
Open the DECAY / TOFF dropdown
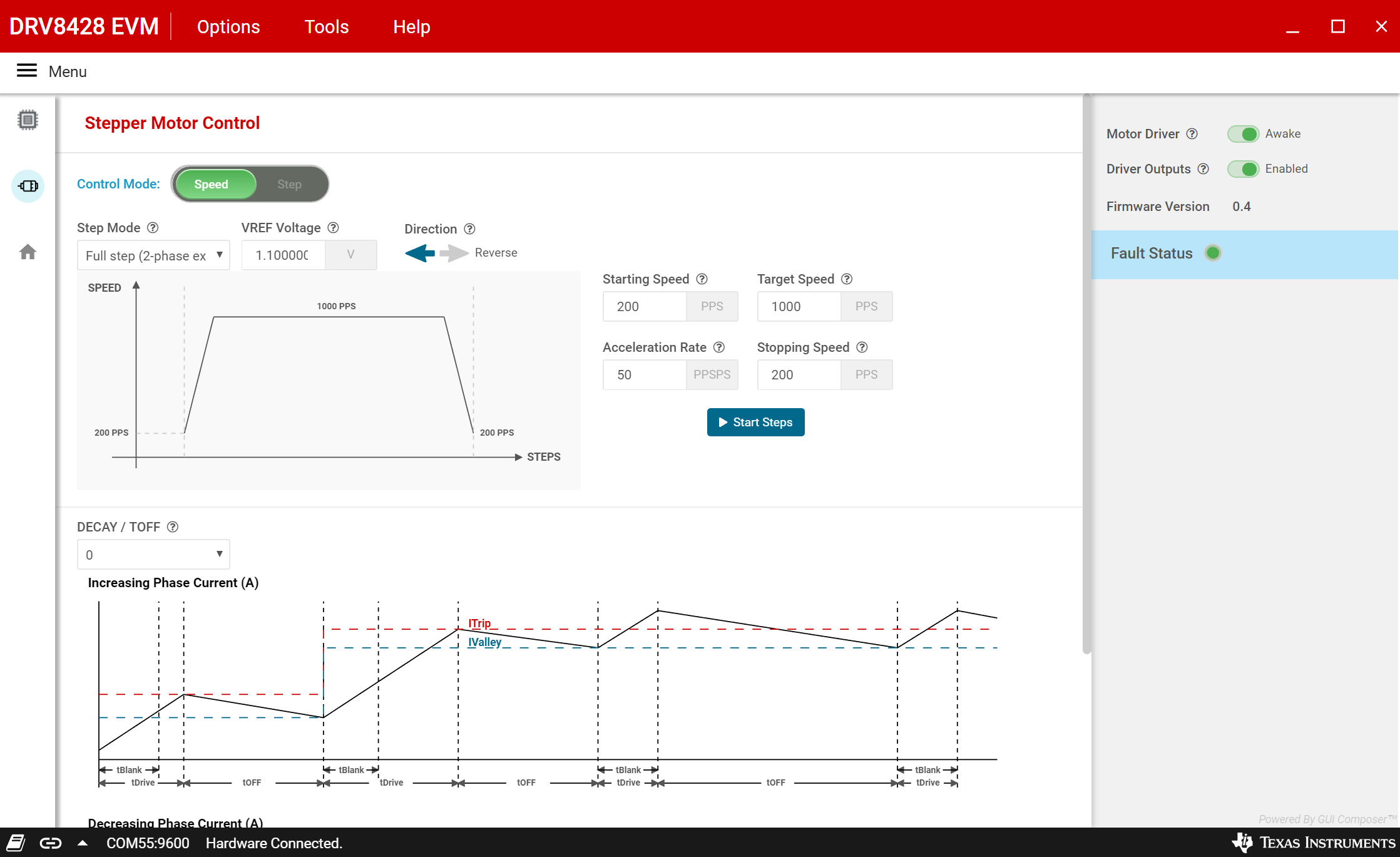click(x=153, y=555)
